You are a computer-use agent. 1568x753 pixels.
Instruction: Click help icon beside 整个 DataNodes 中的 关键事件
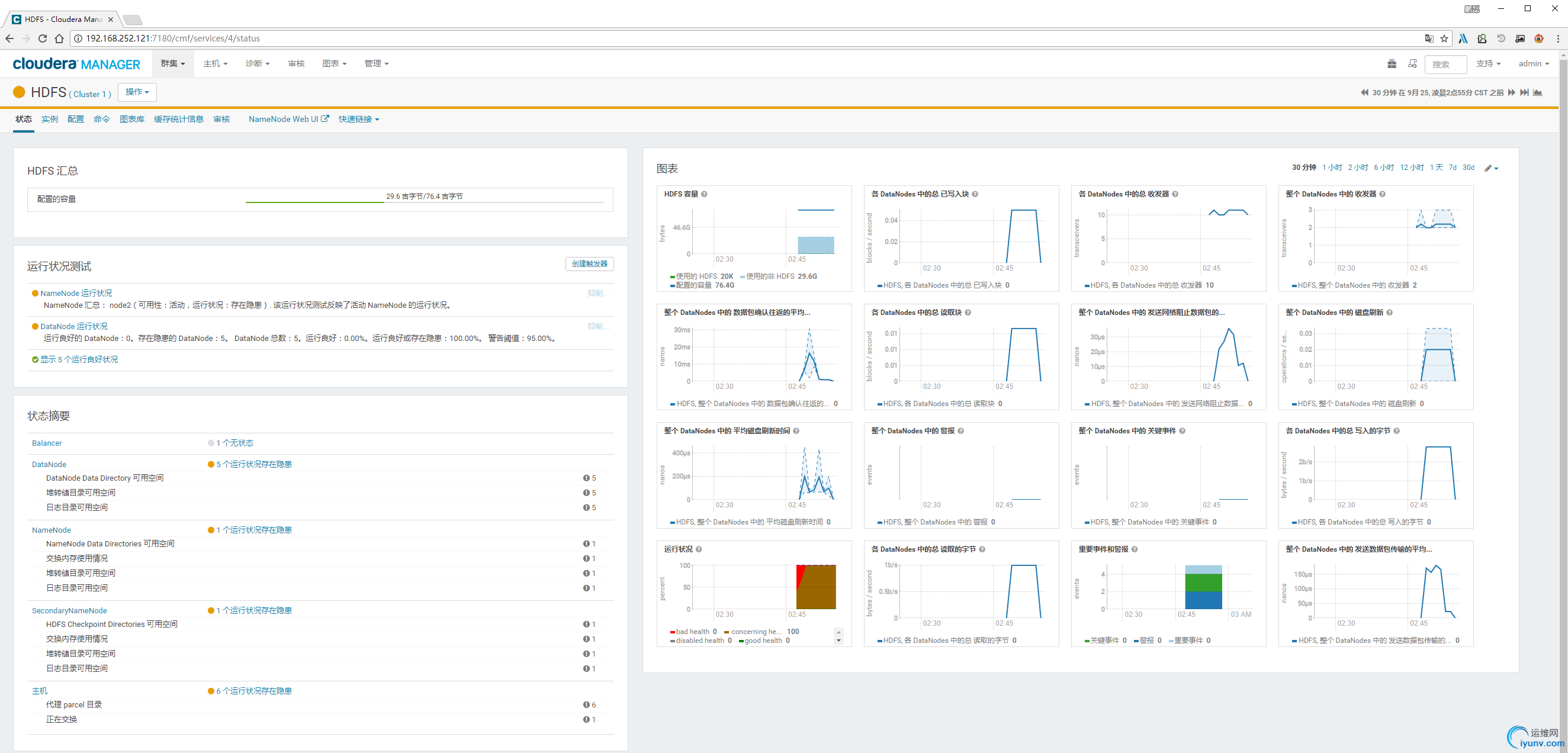pyautogui.click(x=1182, y=431)
